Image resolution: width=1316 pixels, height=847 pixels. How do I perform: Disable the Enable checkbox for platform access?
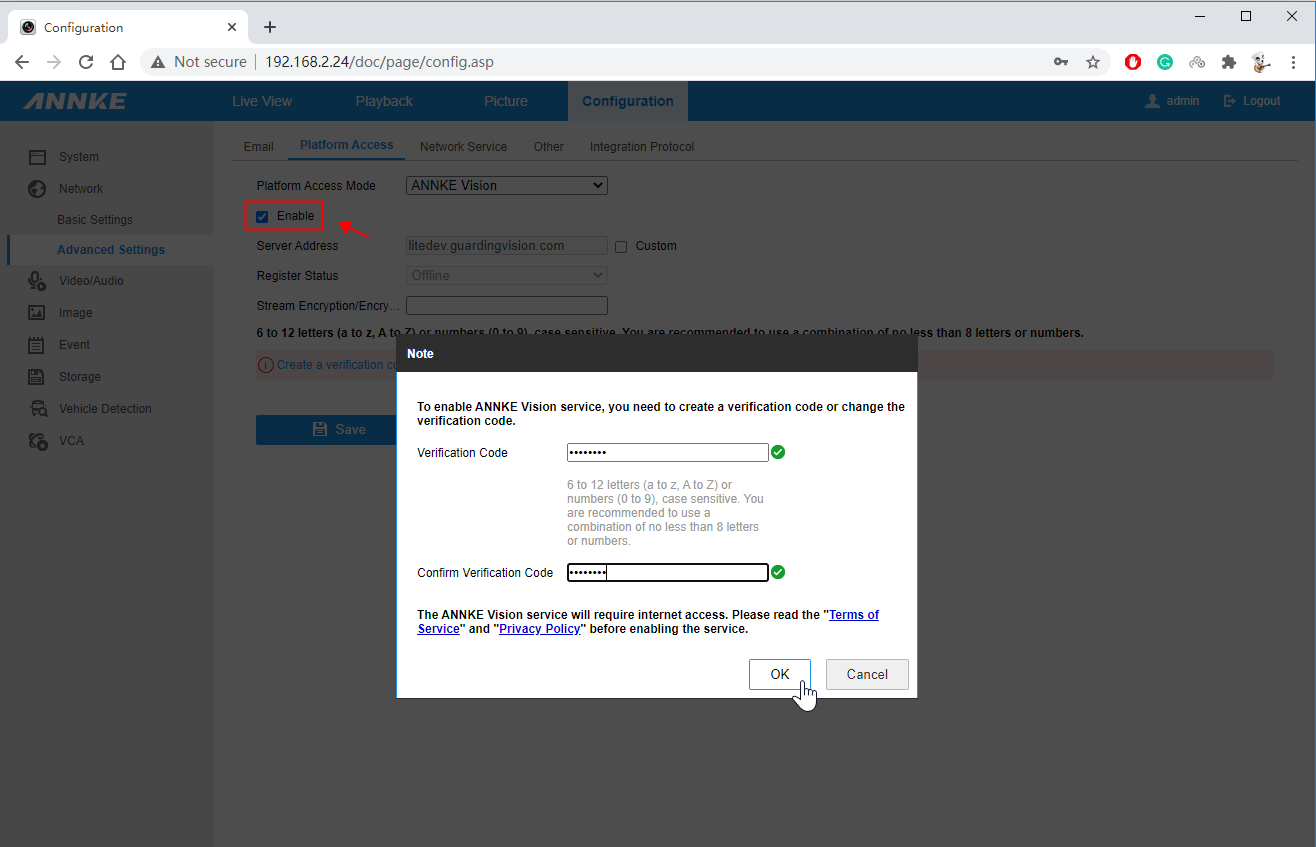pos(261,215)
